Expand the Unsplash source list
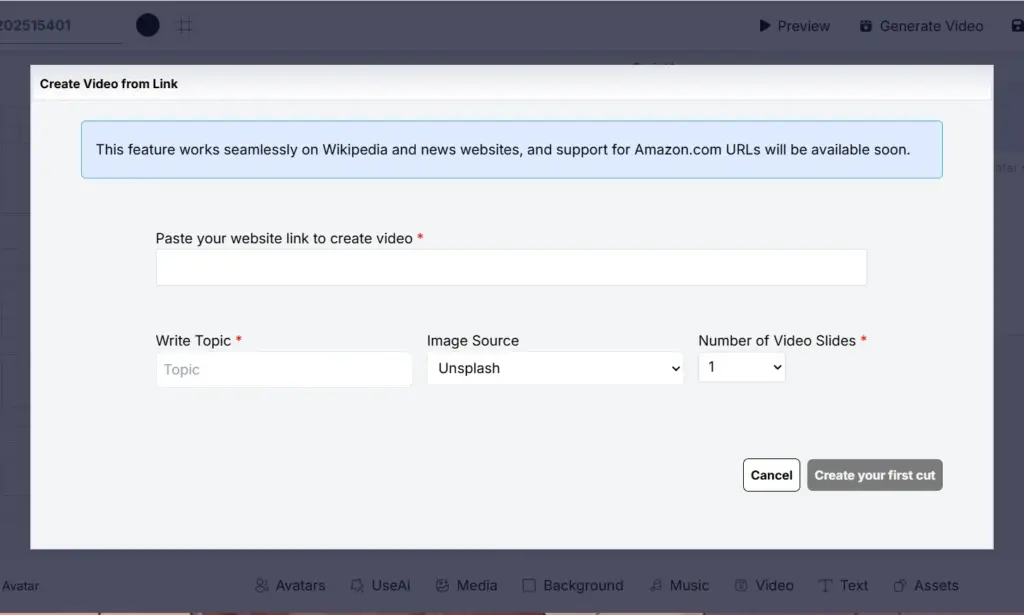Screen dimensions: 1024x615 555,368
